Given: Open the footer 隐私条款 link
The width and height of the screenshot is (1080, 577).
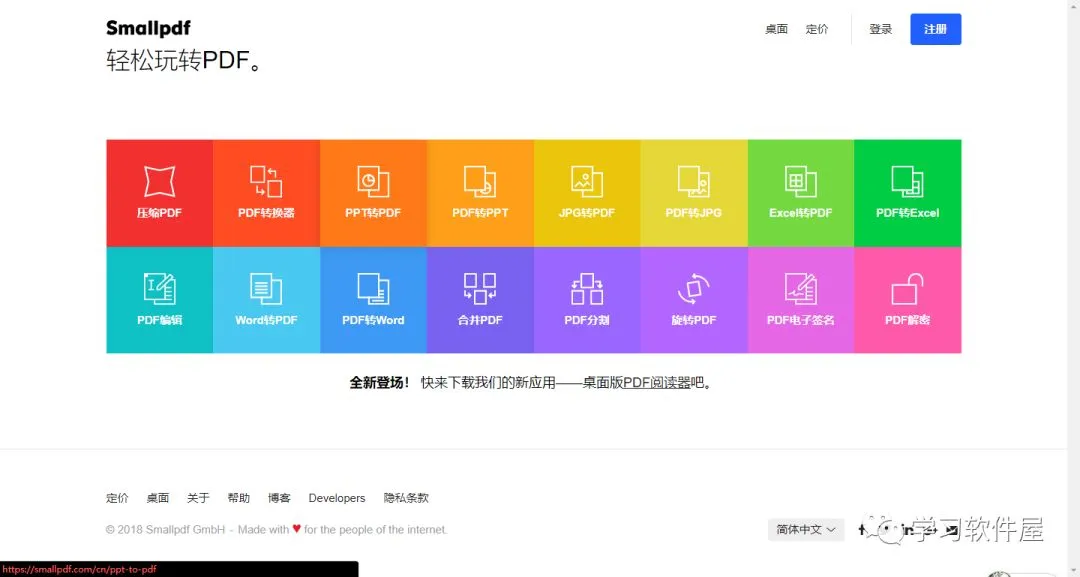Looking at the screenshot, I should coord(406,498).
